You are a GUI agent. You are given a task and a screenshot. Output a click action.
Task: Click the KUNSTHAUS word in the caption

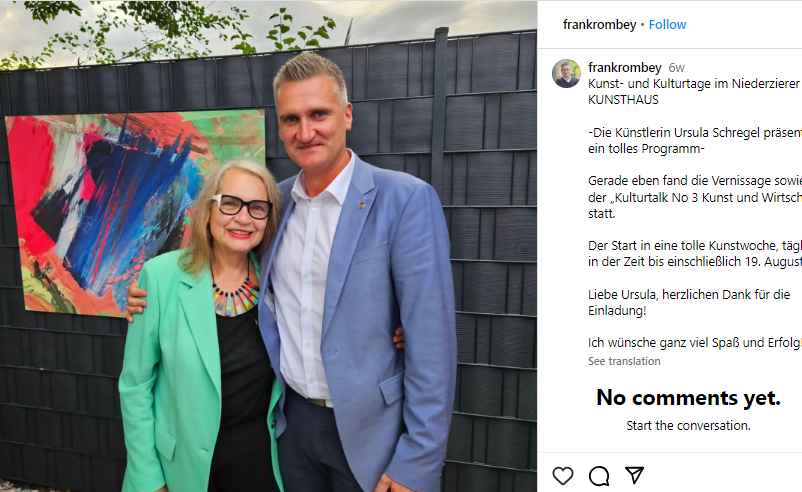point(623,100)
